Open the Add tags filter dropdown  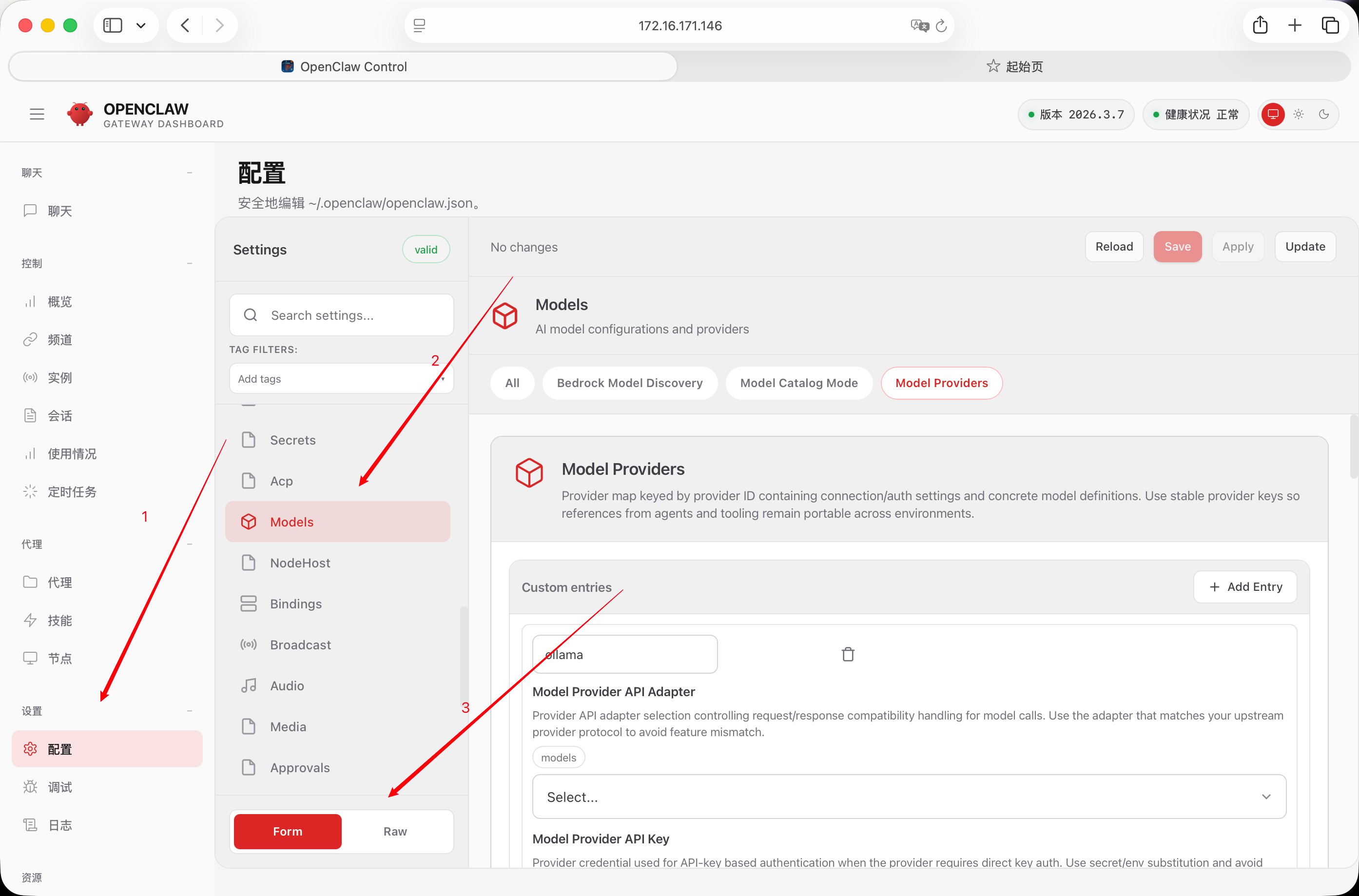(x=341, y=379)
